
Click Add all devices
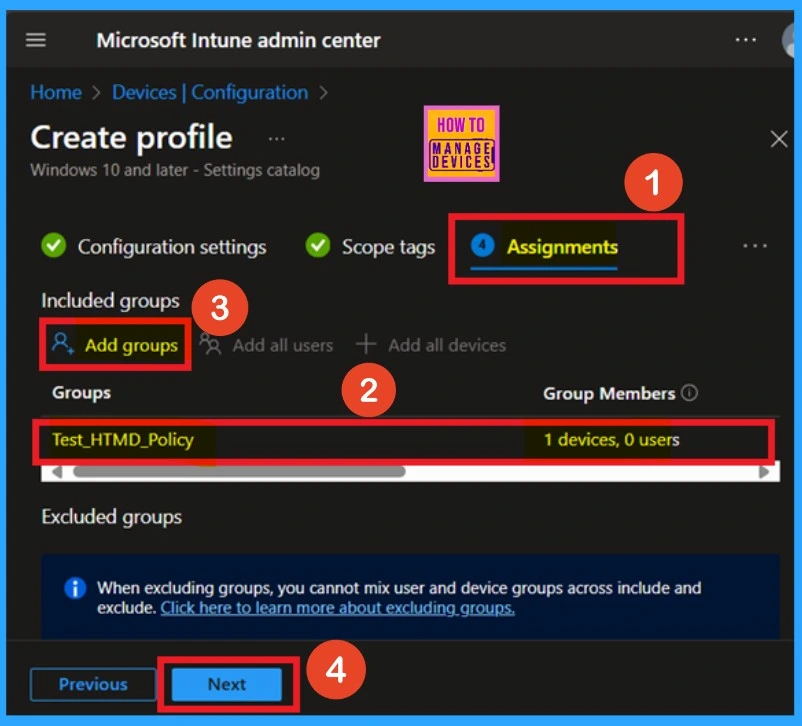tap(431, 345)
